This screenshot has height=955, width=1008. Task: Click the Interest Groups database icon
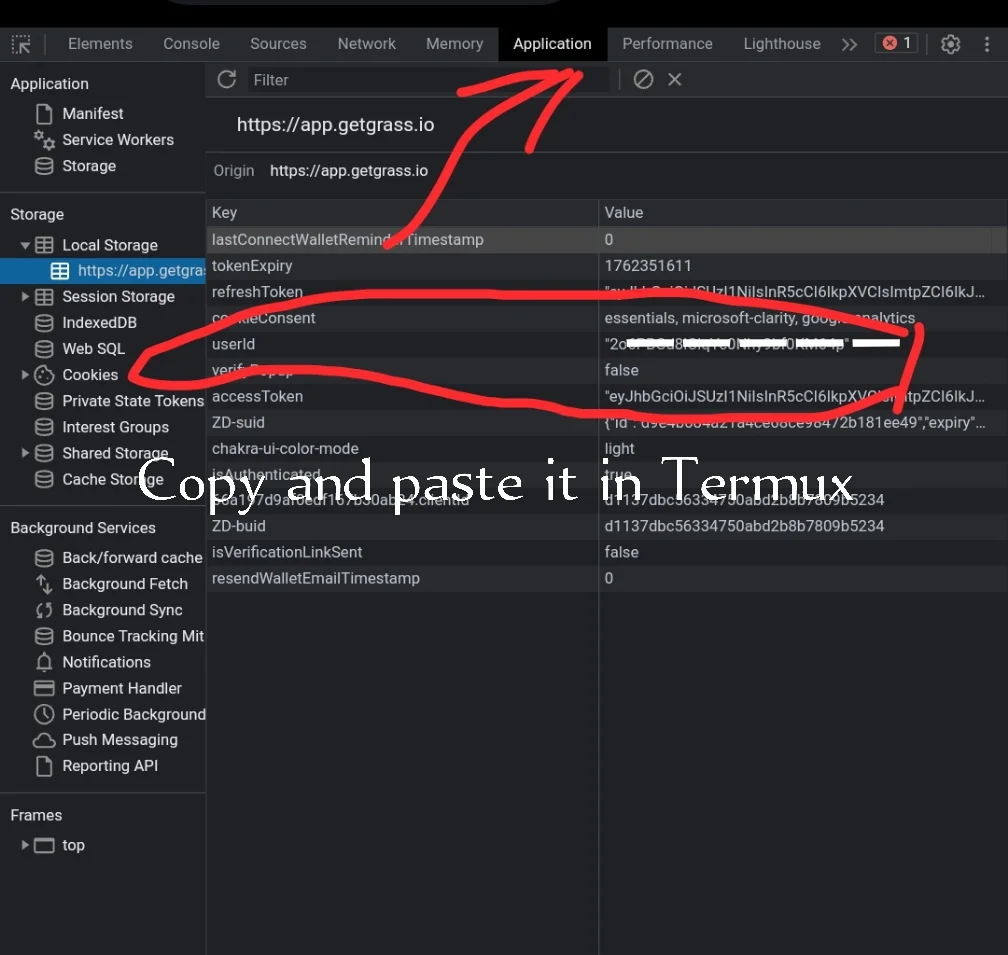pyautogui.click(x=44, y=427)
